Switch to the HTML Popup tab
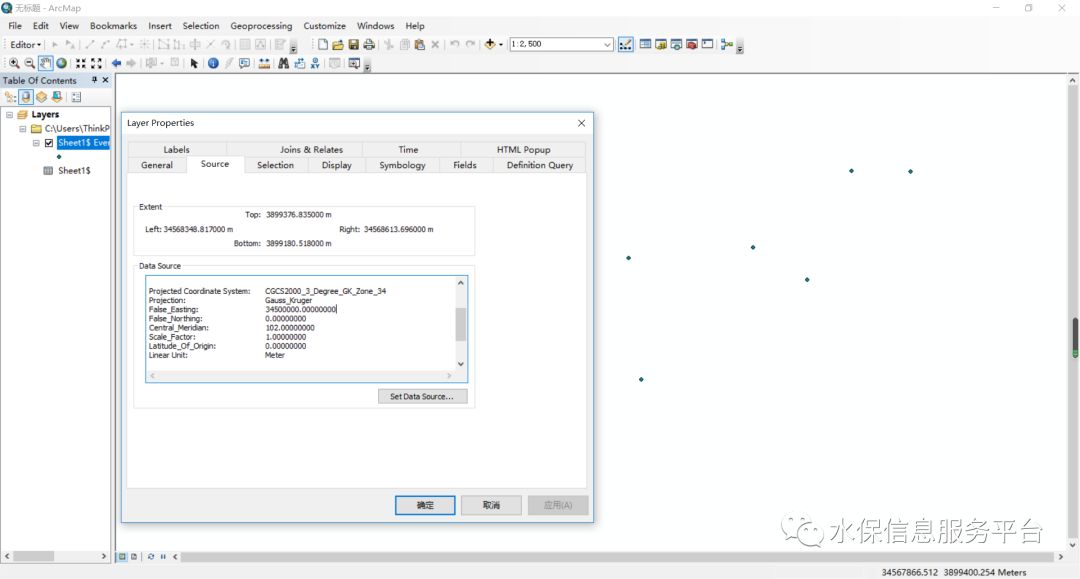This screenshot has width=1080, height=579. click(x=523, y=149)
